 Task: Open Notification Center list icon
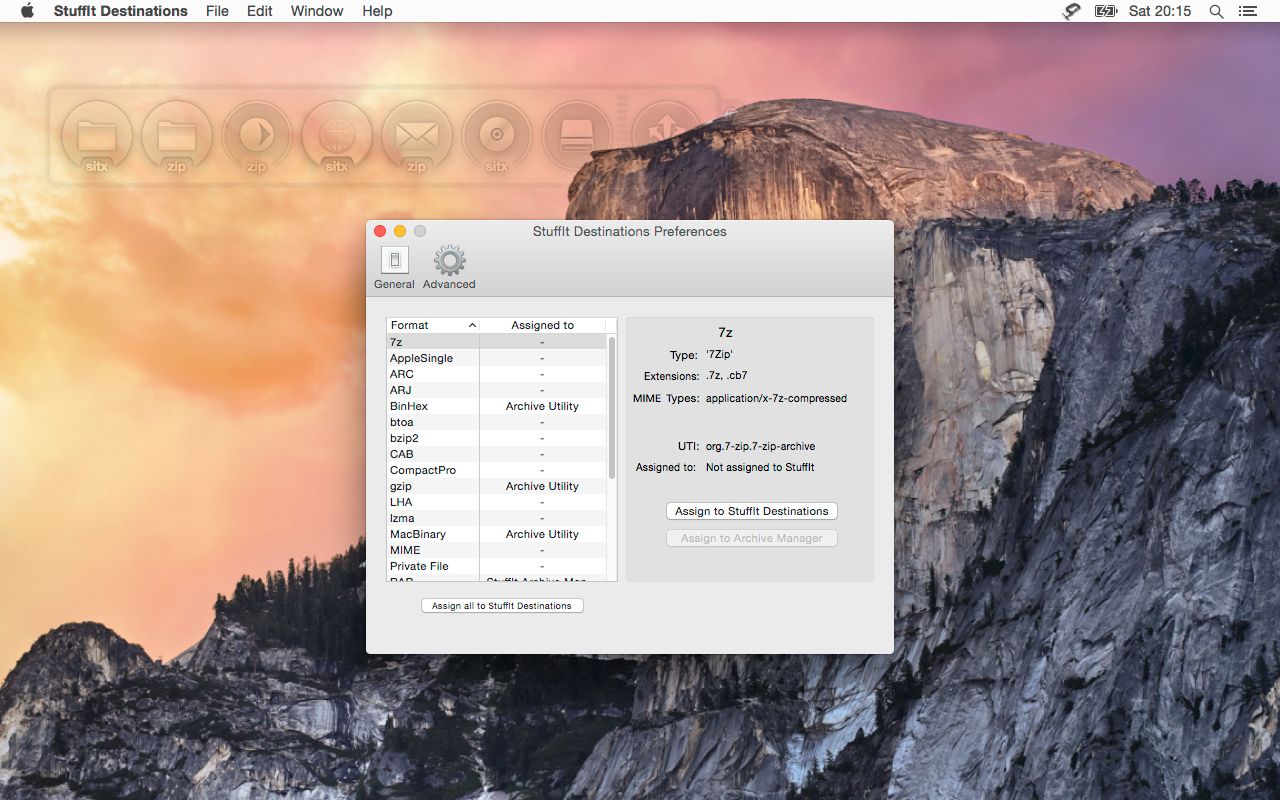(1247, 11)
